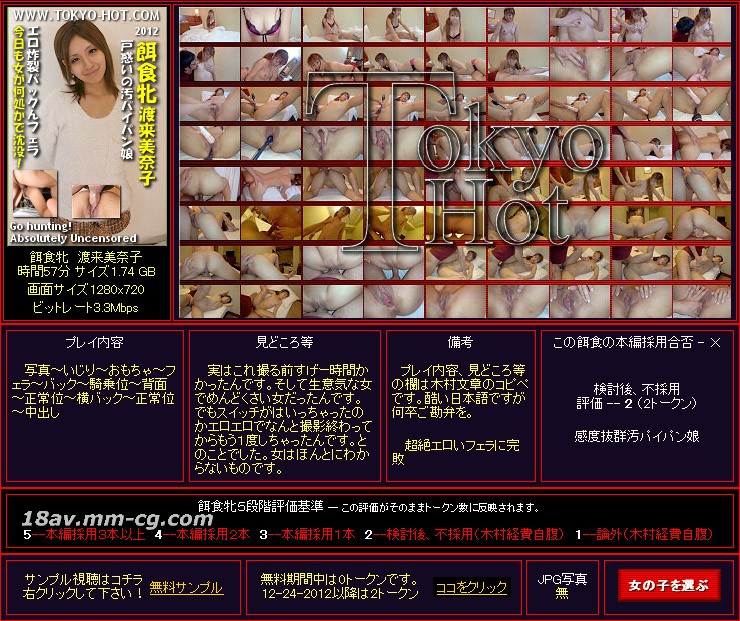Click the プレイ内容 heading
Image resolution: width=740 pixels, height=621 pixels.
pyautogui.click(x=94, y=342)
